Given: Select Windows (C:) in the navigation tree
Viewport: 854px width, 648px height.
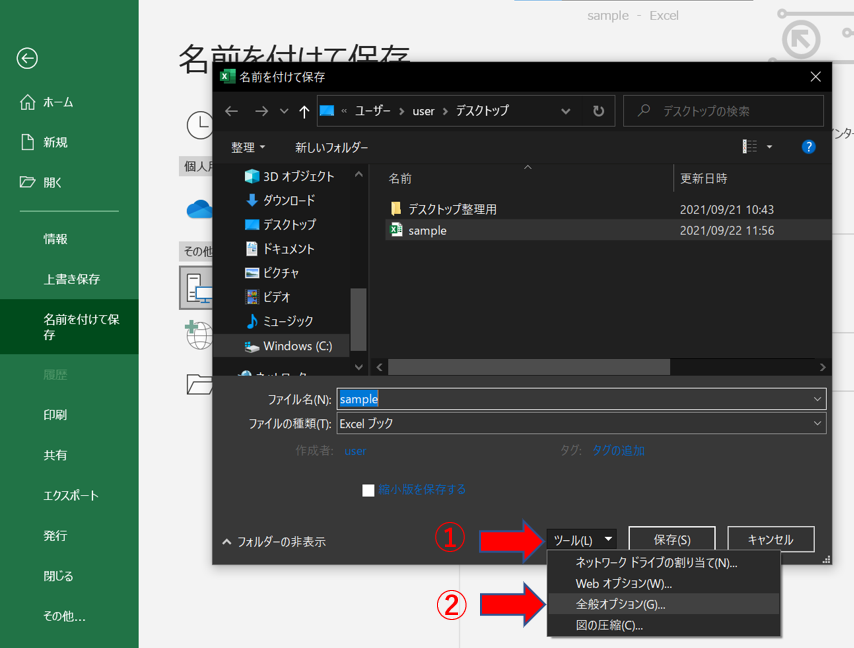Looking at the screenshot, I should click(x=297, y=346).
